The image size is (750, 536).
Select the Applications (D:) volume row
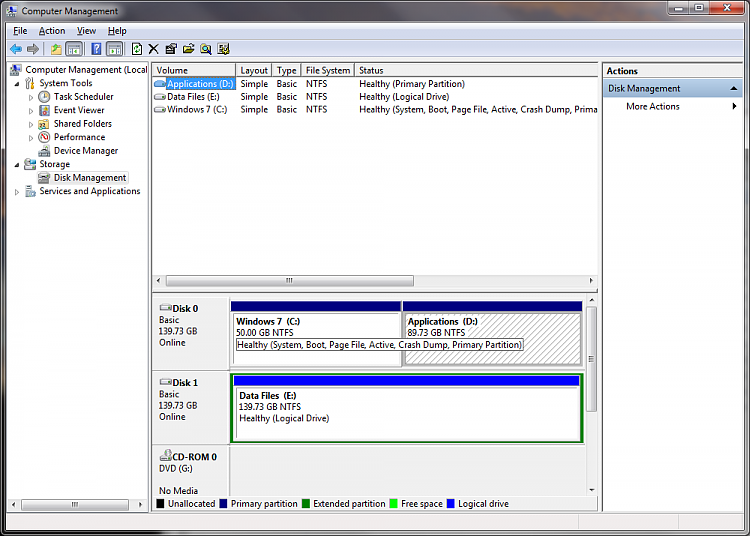coord(375,84)
